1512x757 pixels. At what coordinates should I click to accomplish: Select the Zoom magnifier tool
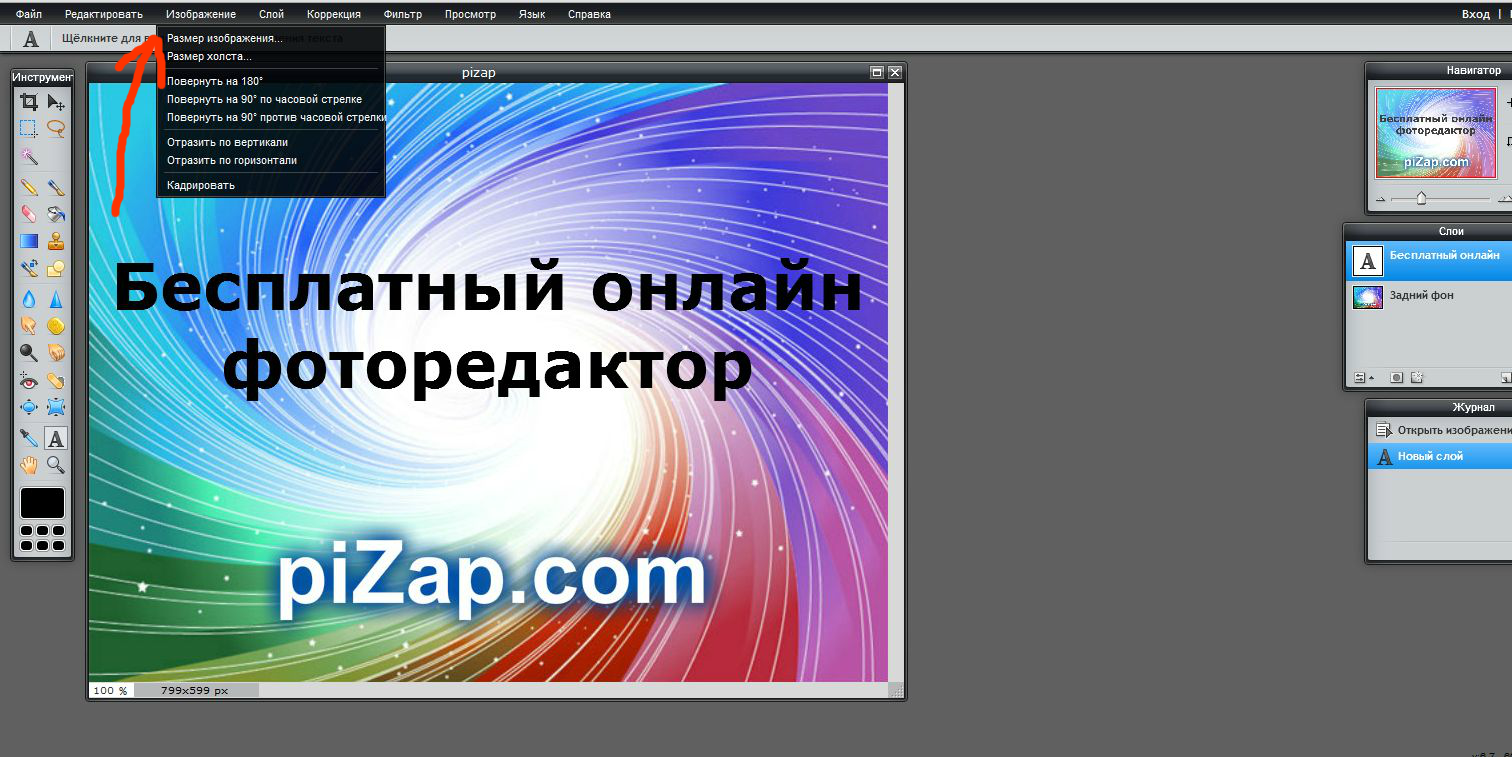56,465
